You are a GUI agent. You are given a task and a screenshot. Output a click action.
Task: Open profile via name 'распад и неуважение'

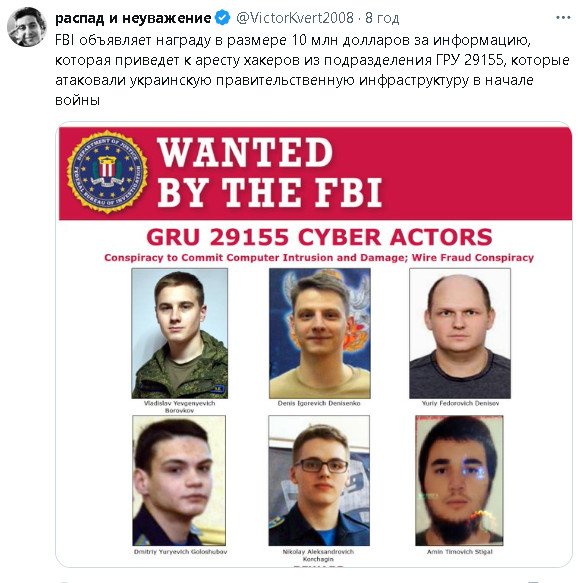133,18
